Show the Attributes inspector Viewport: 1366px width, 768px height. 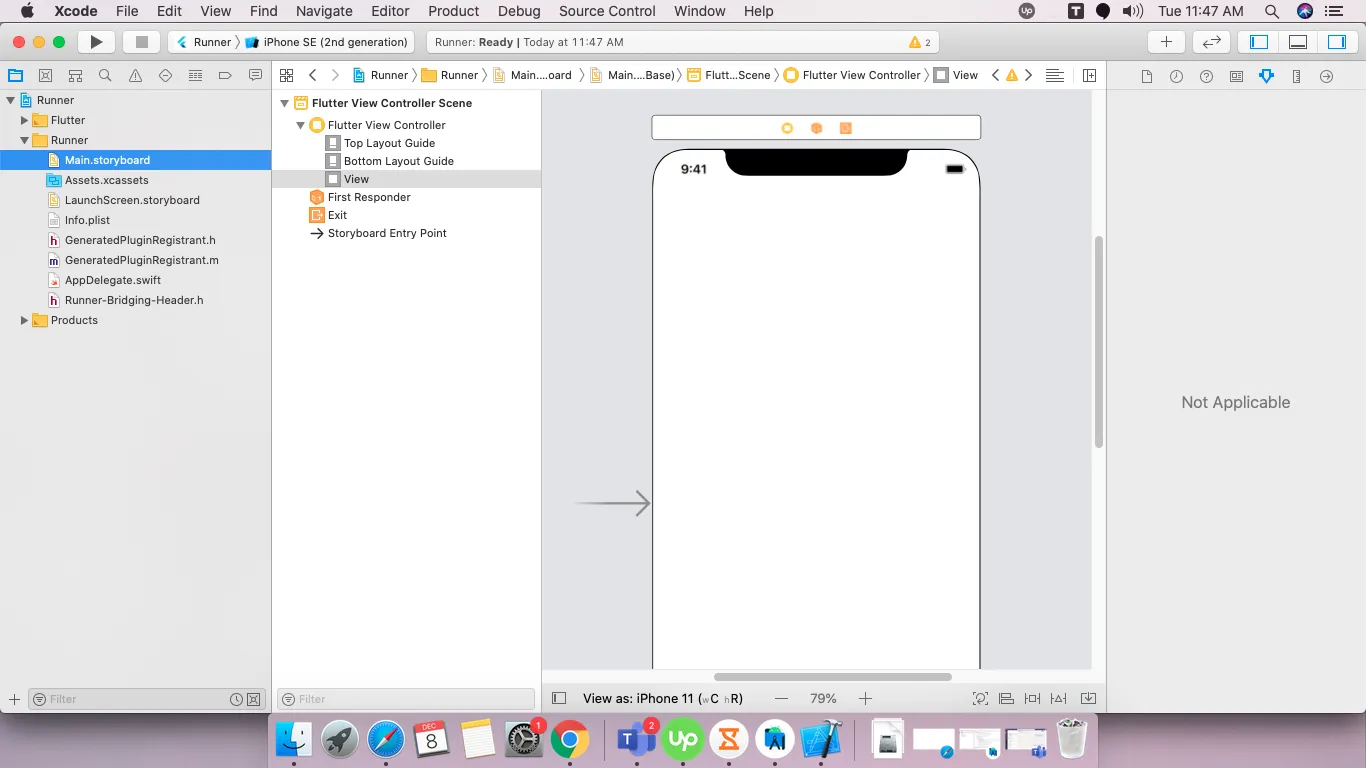click(1267, 76)
